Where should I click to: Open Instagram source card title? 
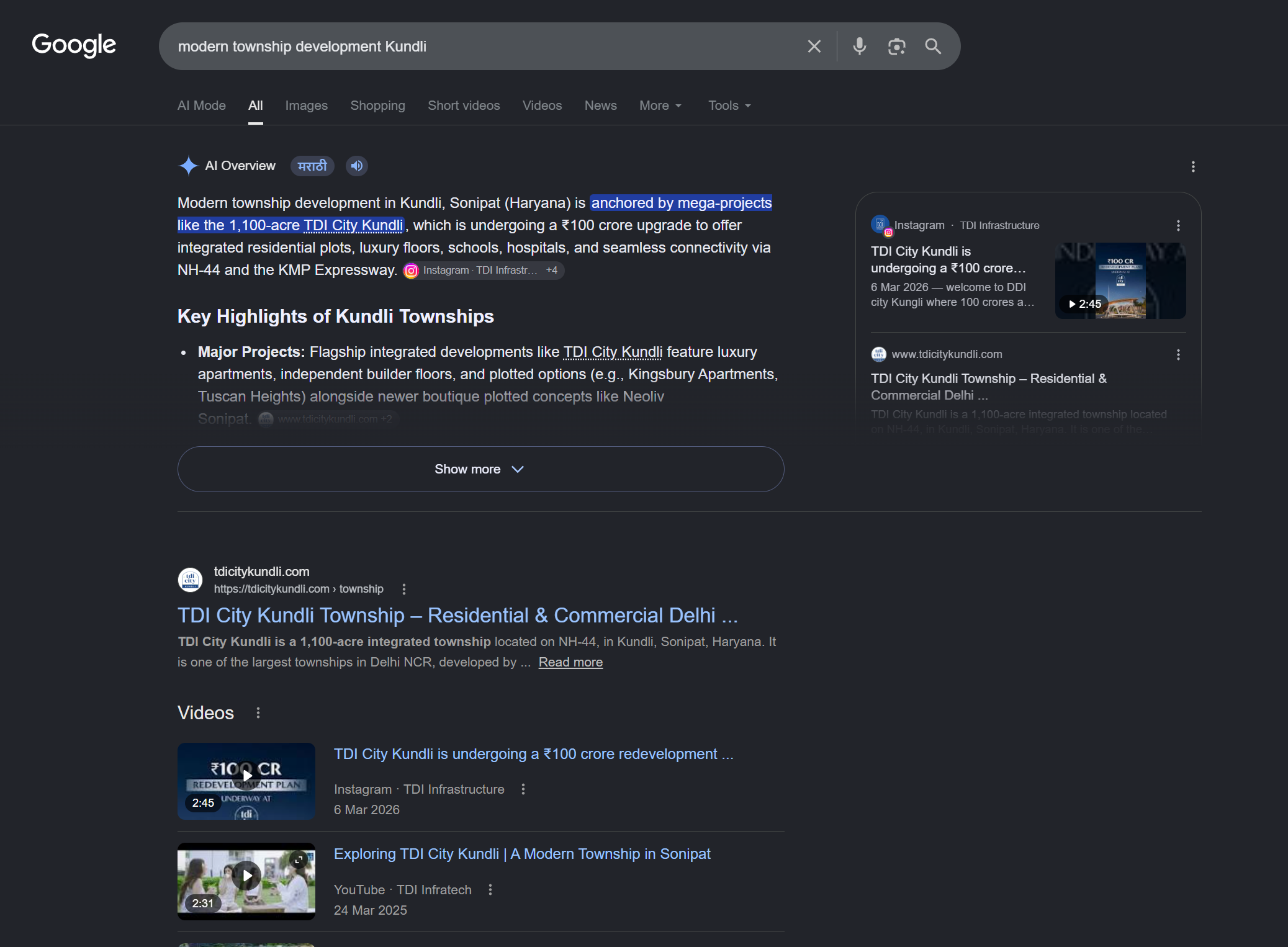point(948,259)
